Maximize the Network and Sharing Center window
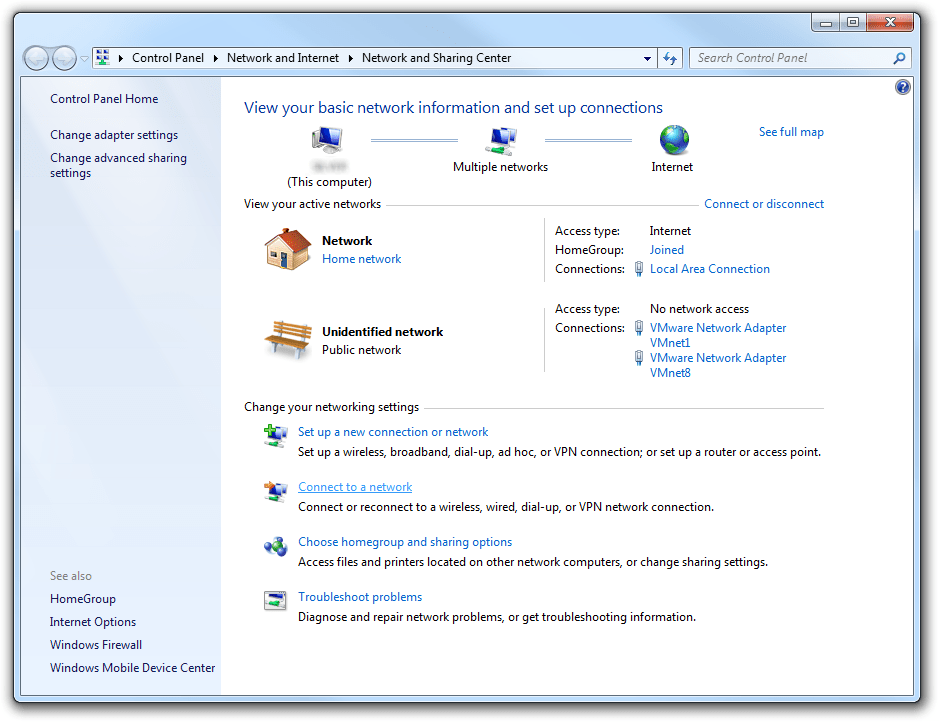939x722 pixels. 853,23
